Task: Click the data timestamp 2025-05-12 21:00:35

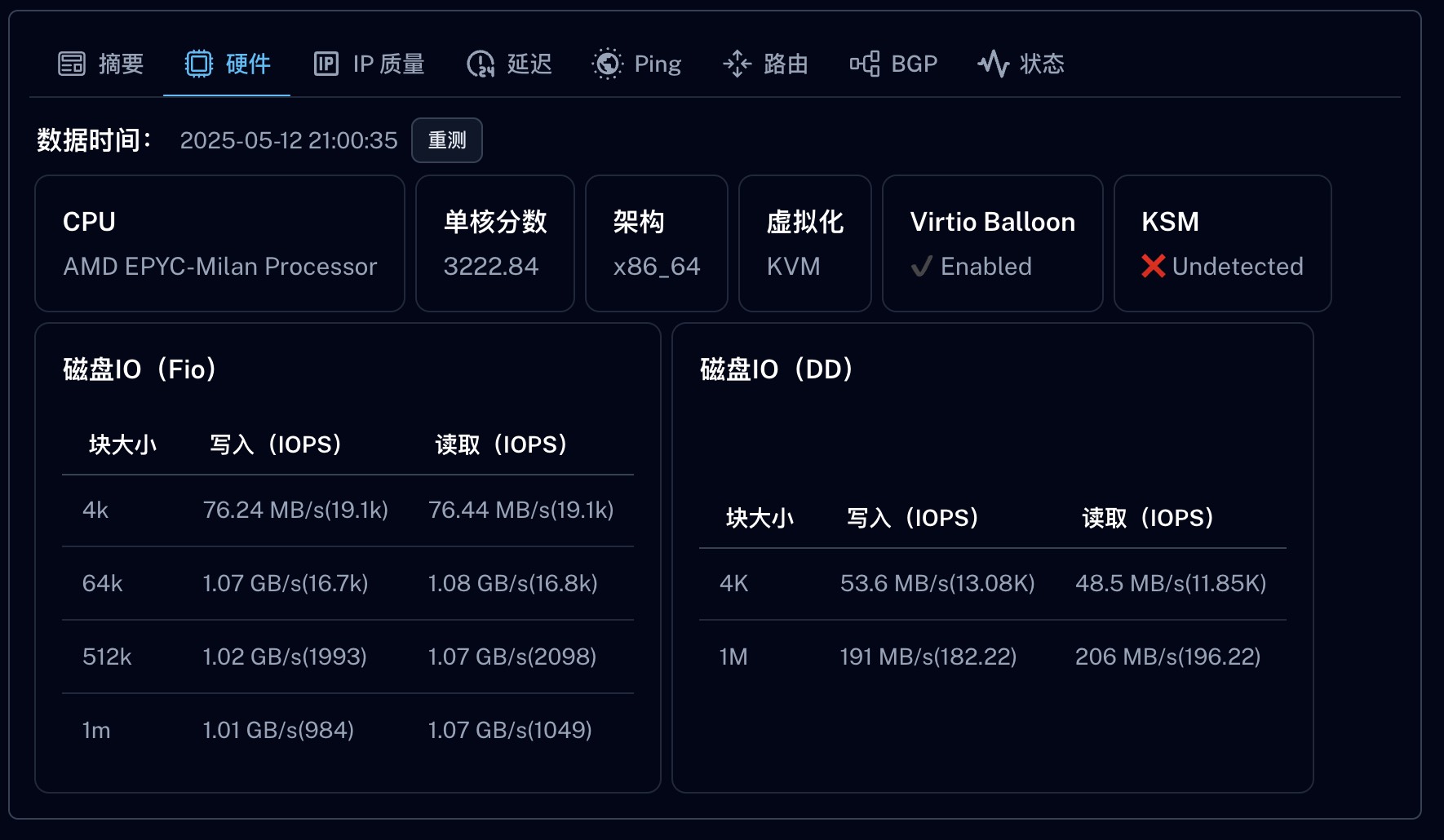Action: (289, 140)
